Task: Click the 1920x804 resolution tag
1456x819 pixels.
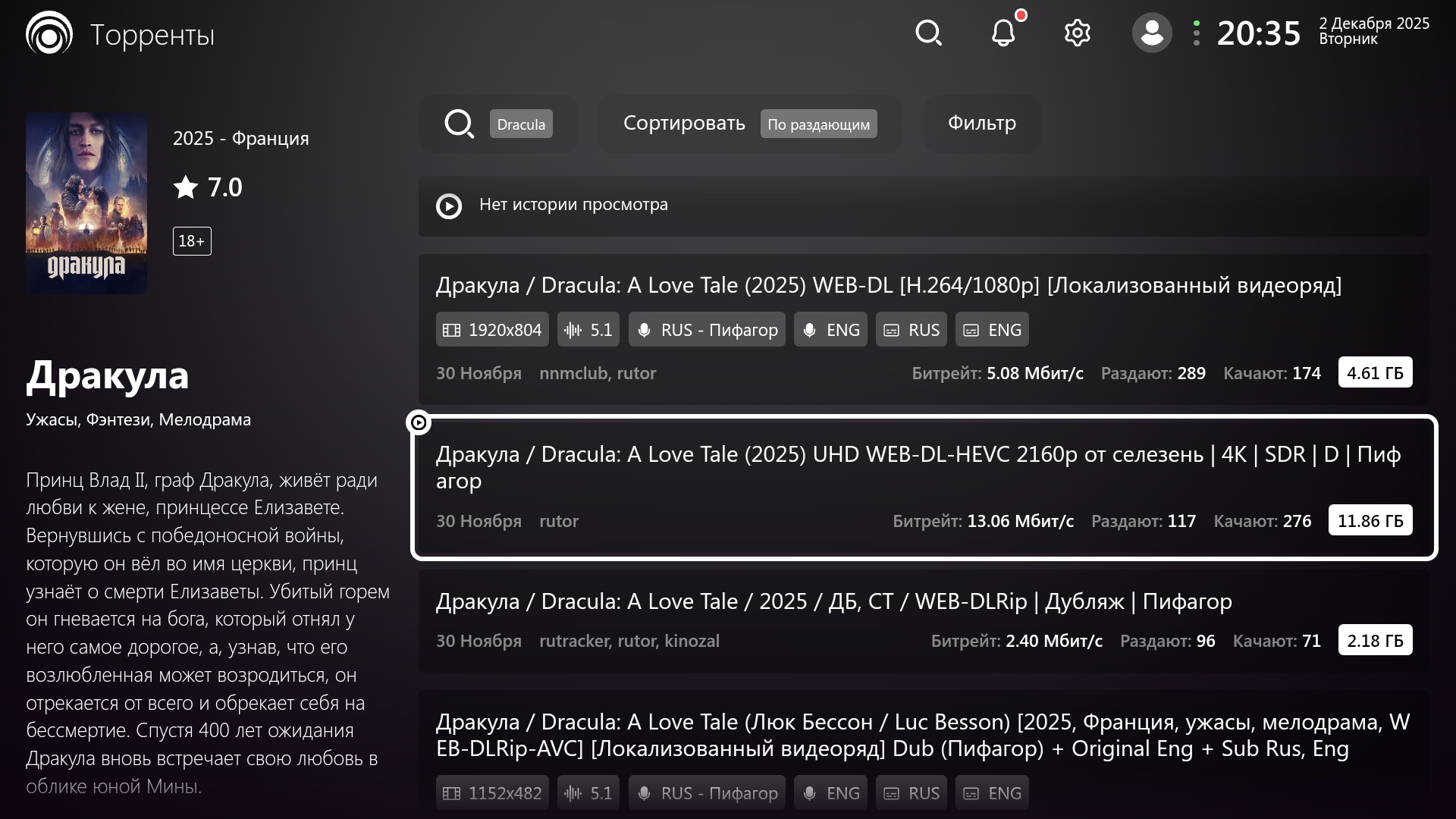Action: [x=492, y=330]
